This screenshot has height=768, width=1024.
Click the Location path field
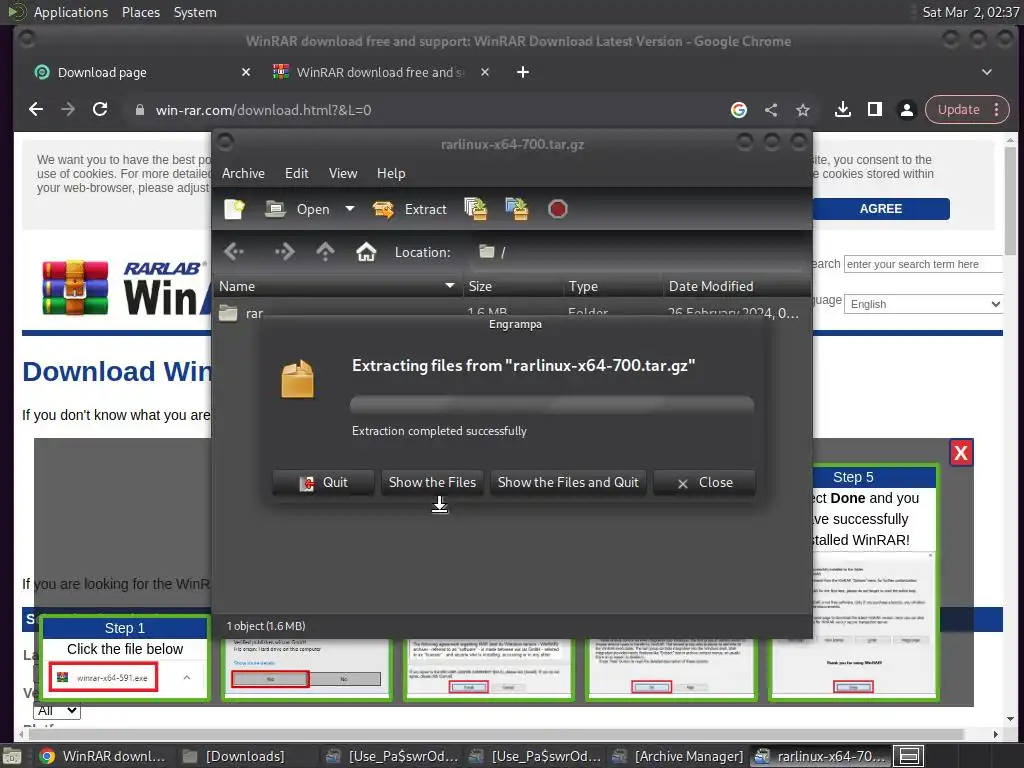tap(637, 252)
